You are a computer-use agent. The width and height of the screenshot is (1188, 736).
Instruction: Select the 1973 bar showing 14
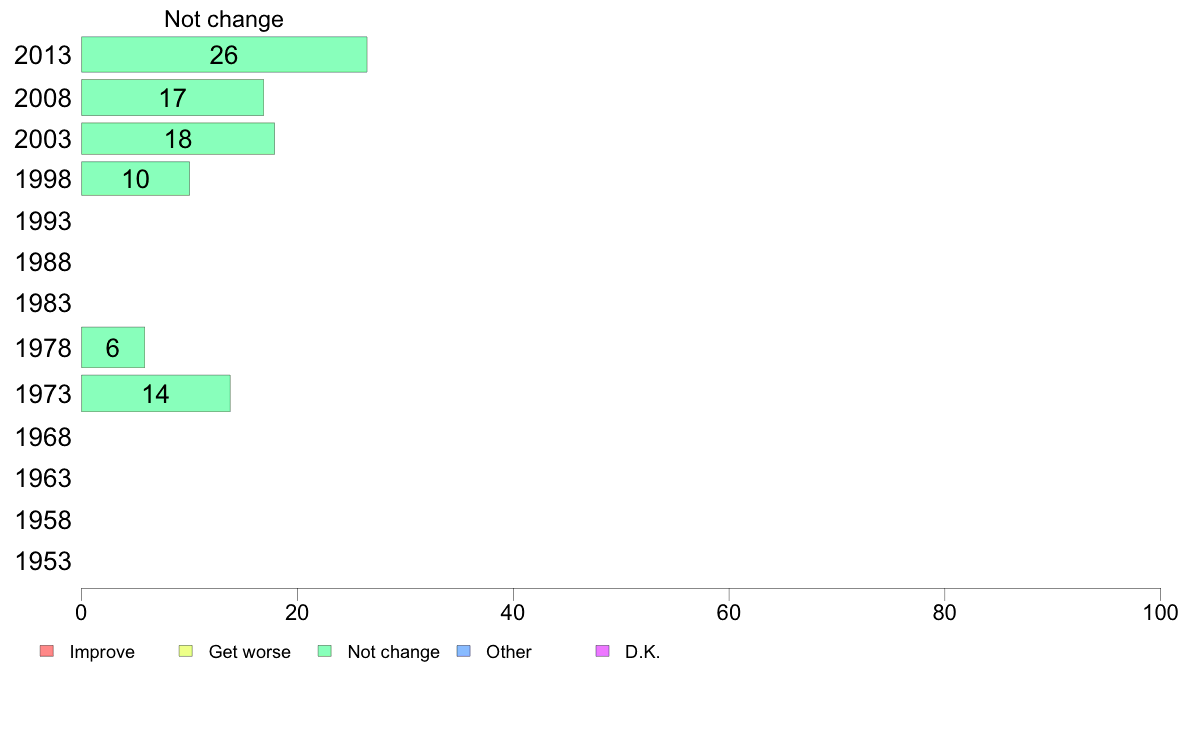tap(156, 393)
